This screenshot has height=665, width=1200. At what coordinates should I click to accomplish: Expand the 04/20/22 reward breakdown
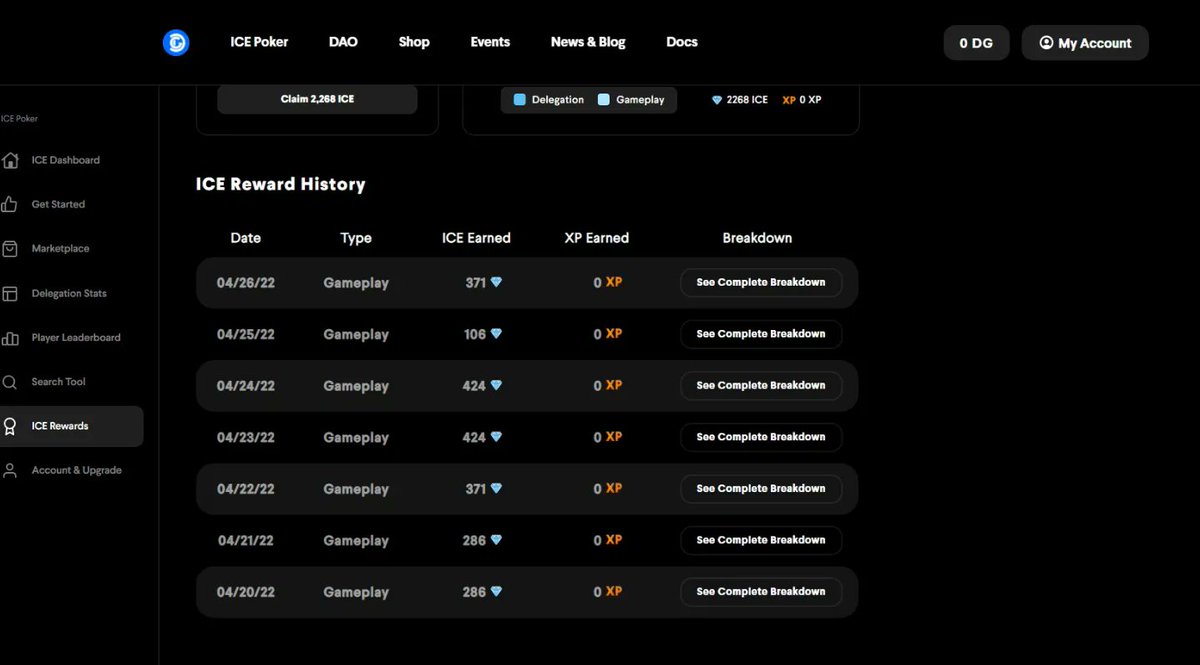[x=761, y=591]
